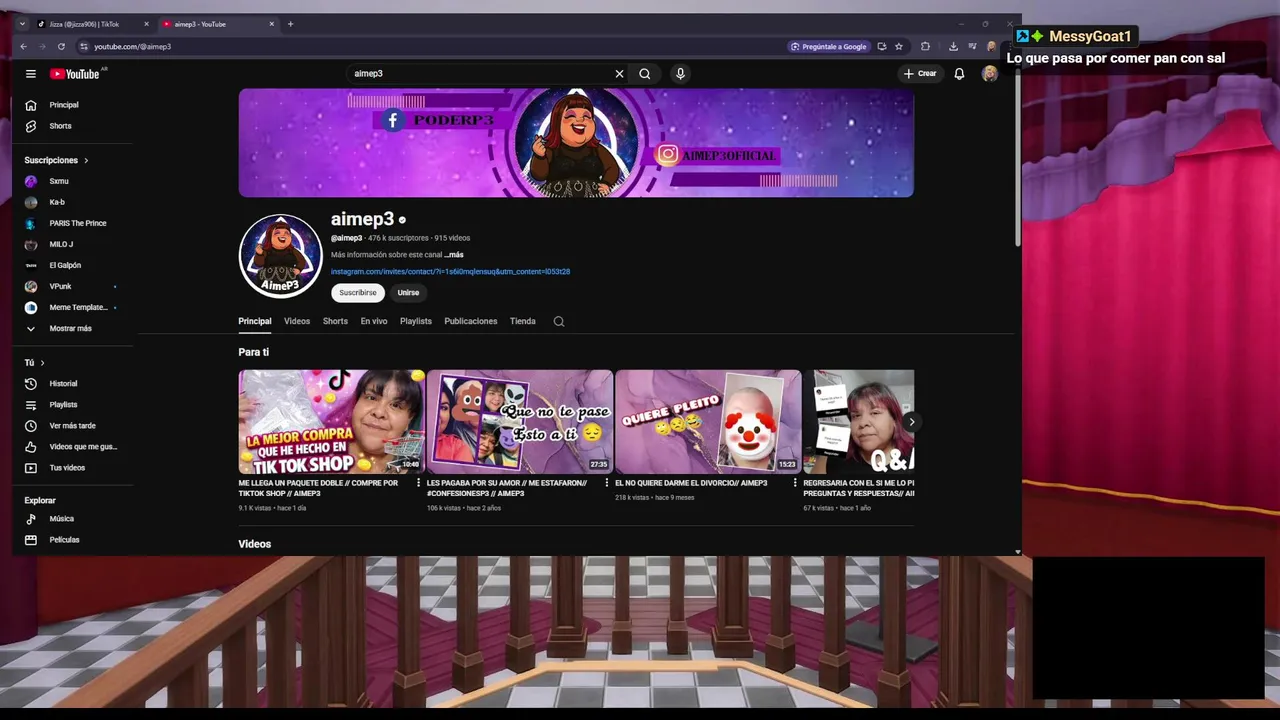Switch to the En vivo tab
This screenshot has width=1280, height=720.
(x=374, y=321)
